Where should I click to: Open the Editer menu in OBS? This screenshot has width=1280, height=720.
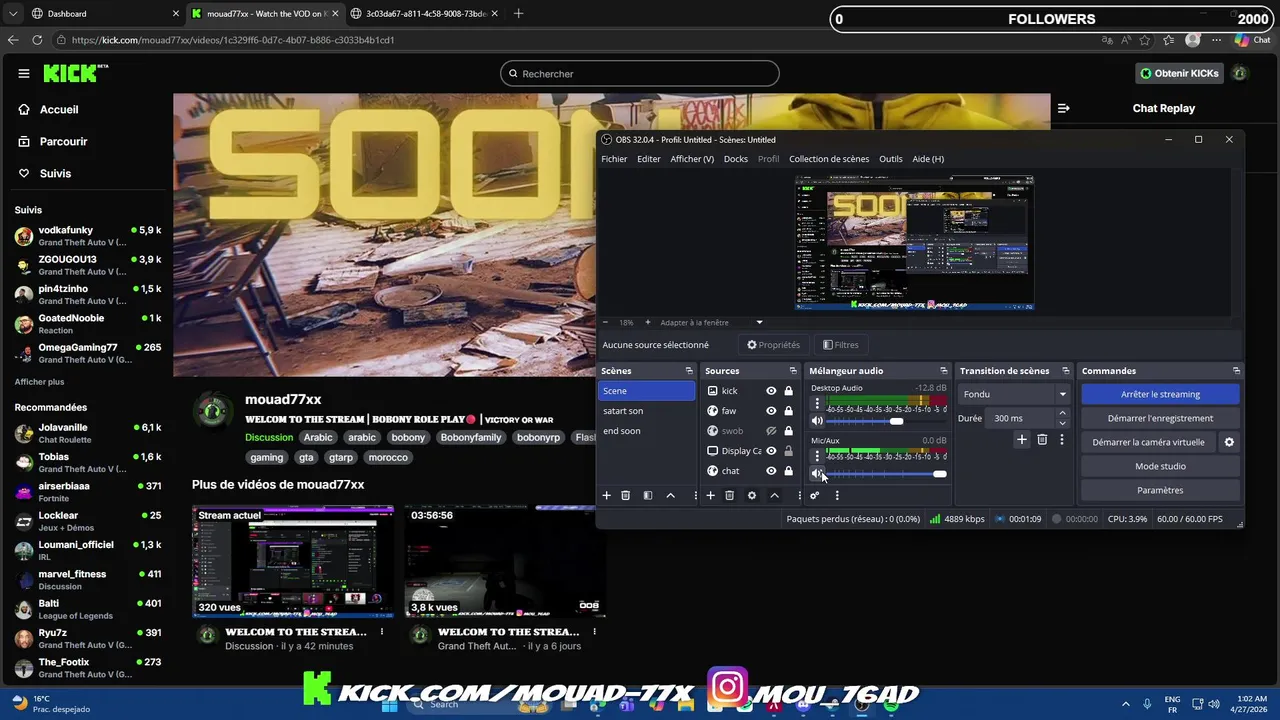[x=649, y=159]
